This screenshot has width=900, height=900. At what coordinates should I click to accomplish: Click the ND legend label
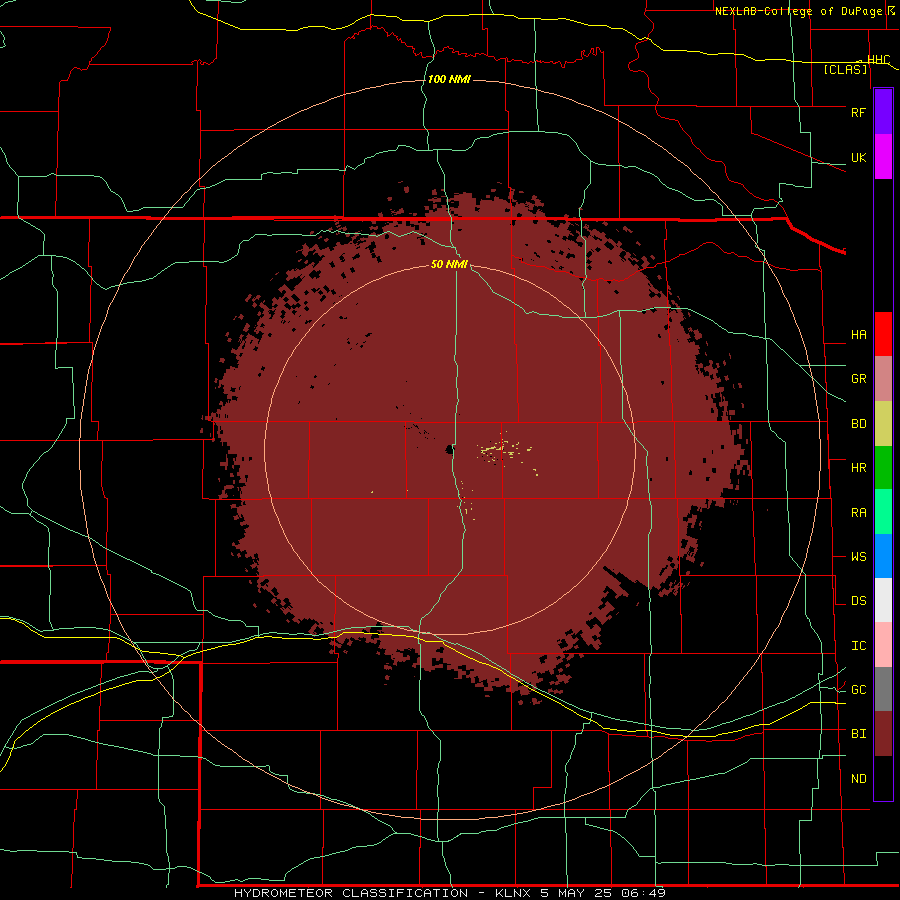[x=858, y=779]
